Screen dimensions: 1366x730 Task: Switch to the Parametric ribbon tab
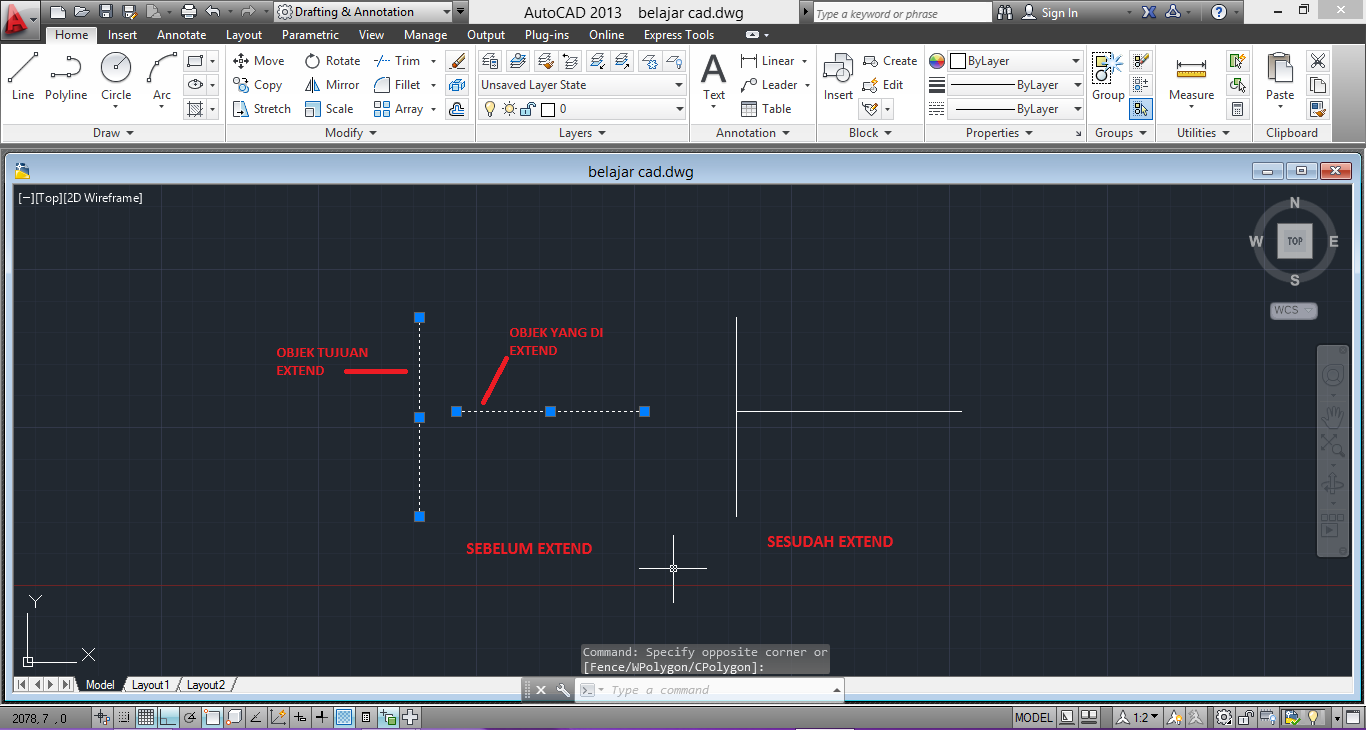310,34
